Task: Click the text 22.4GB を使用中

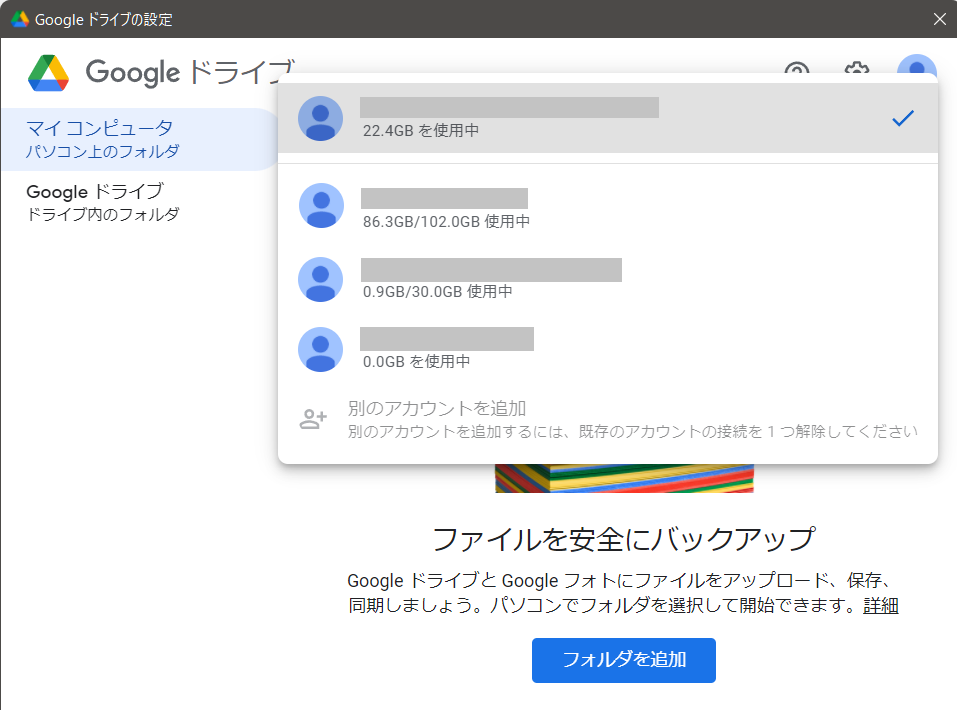Action: pyautogui.click(x=421, y=131)
